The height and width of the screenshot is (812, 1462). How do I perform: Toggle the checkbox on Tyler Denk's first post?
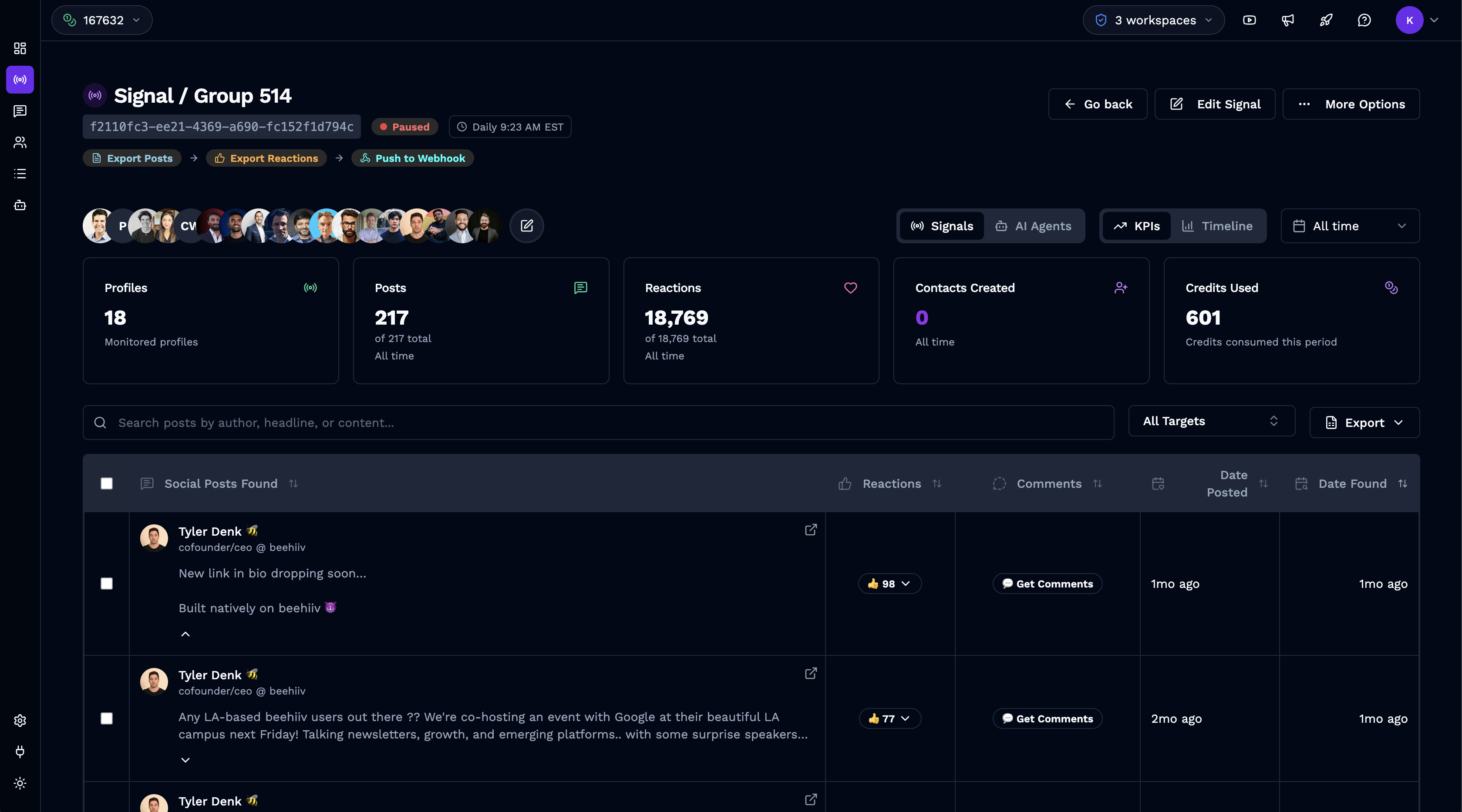[x=107, y=583]
